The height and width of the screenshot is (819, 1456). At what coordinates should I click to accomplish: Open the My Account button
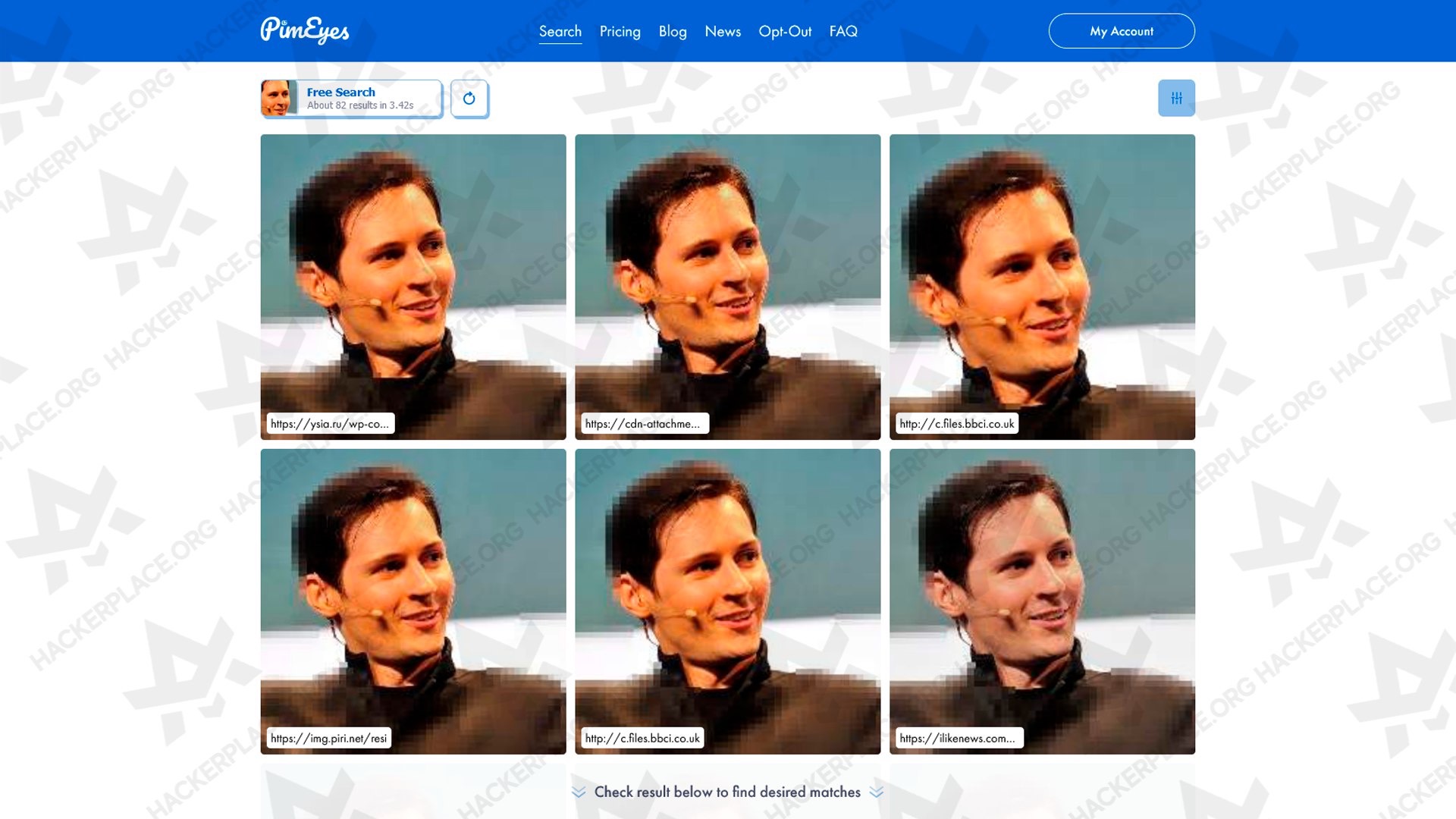pyautogui.click(x=1121, y=31)
